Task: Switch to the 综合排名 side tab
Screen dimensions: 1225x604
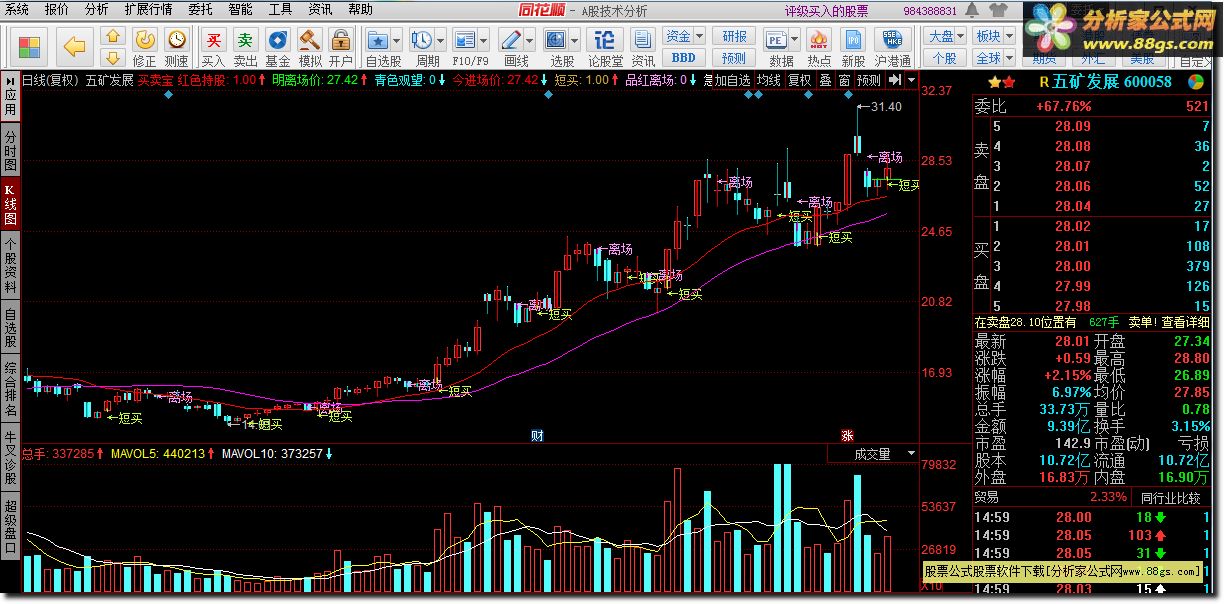Action: (10, 390)
